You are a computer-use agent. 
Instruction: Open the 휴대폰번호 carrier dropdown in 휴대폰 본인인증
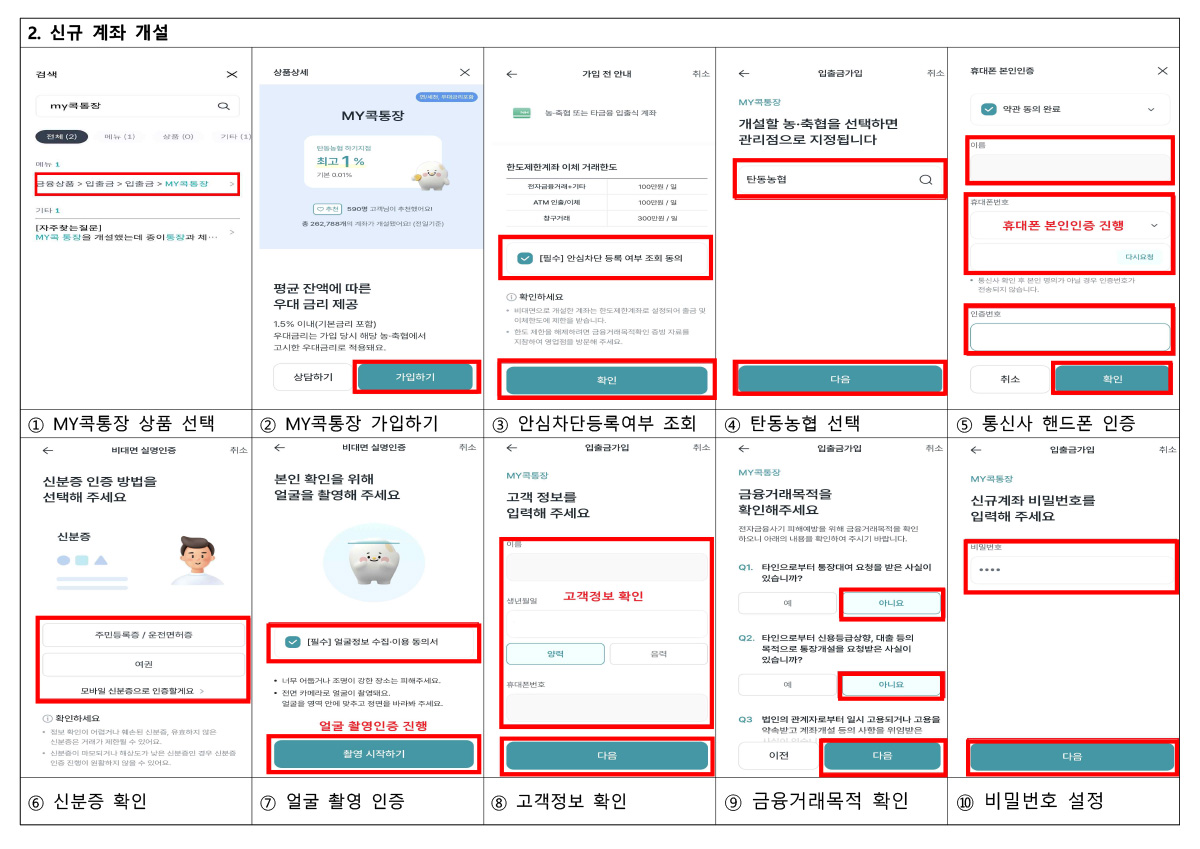[x=1155, y=226]
